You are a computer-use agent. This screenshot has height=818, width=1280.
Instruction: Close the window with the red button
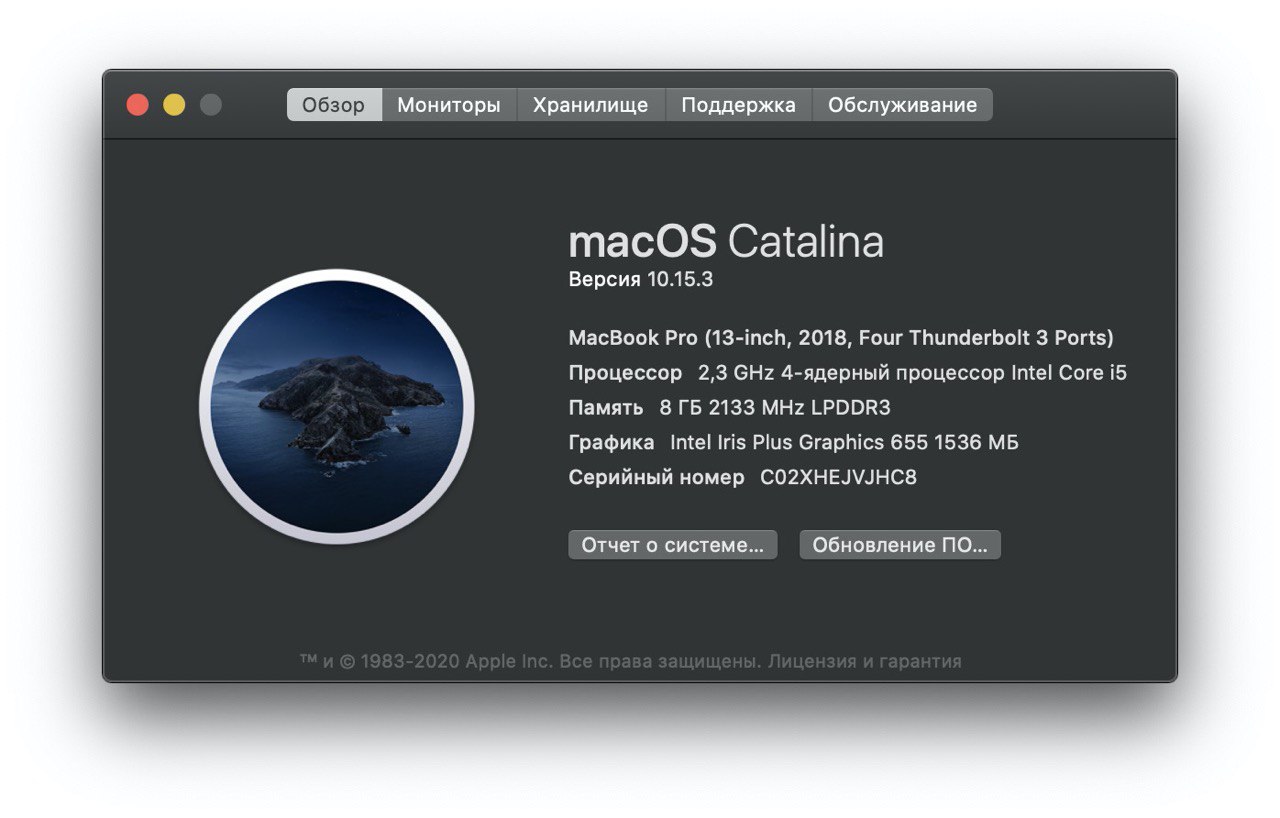137,104
